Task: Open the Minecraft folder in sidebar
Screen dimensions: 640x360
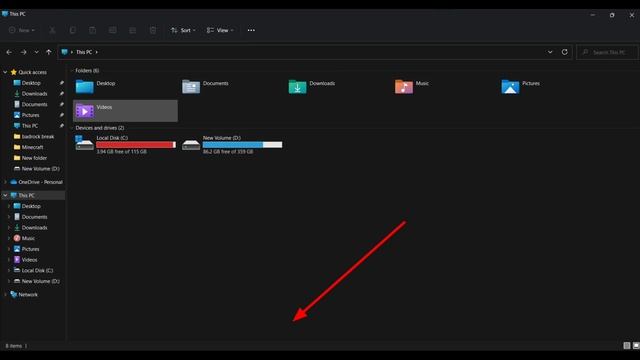Action: (33, 147)
